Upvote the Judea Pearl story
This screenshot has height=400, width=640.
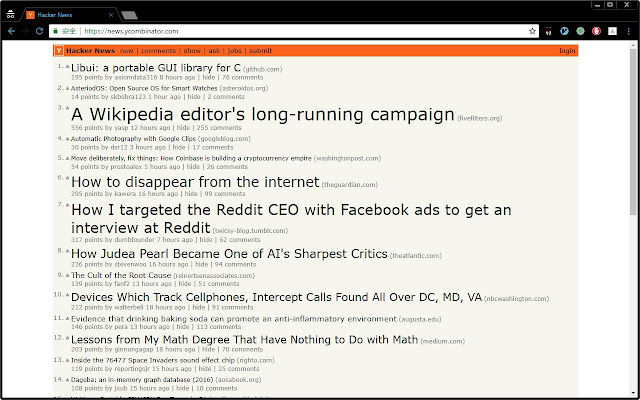coord(67,251)
